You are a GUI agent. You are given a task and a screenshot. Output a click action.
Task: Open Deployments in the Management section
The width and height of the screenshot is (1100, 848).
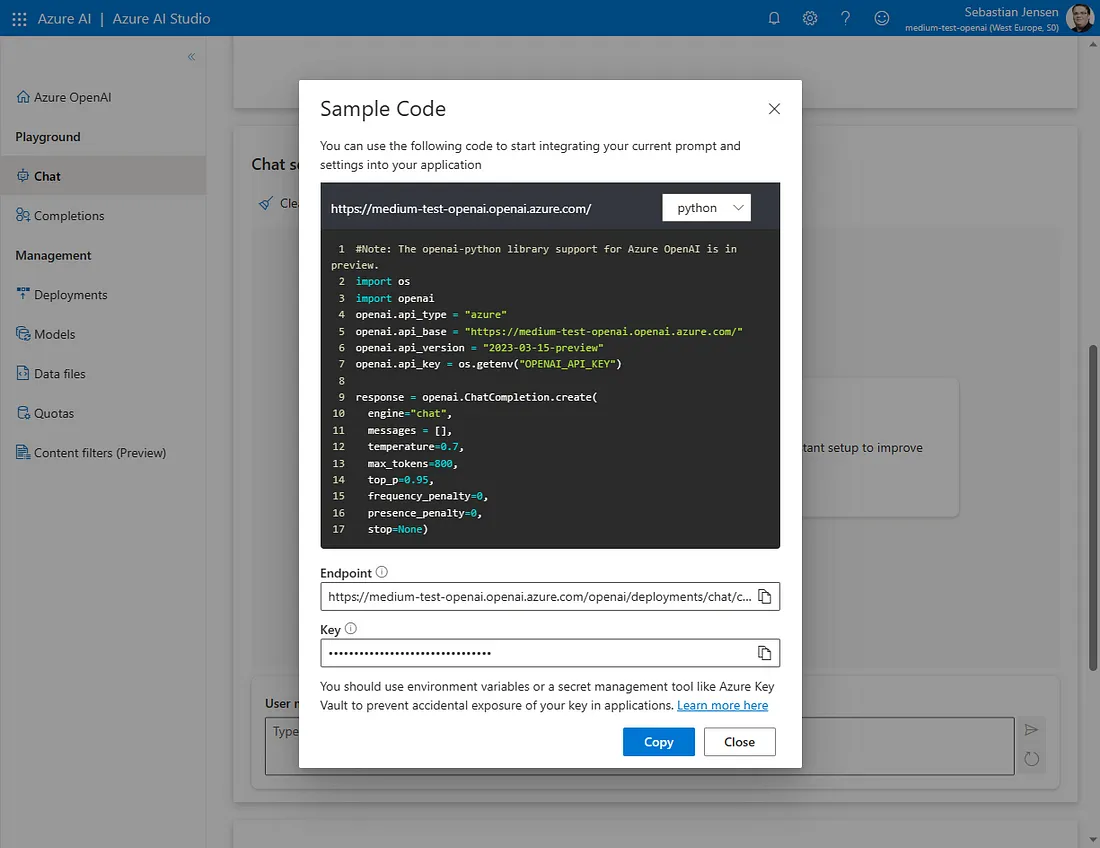pos(70,295)
